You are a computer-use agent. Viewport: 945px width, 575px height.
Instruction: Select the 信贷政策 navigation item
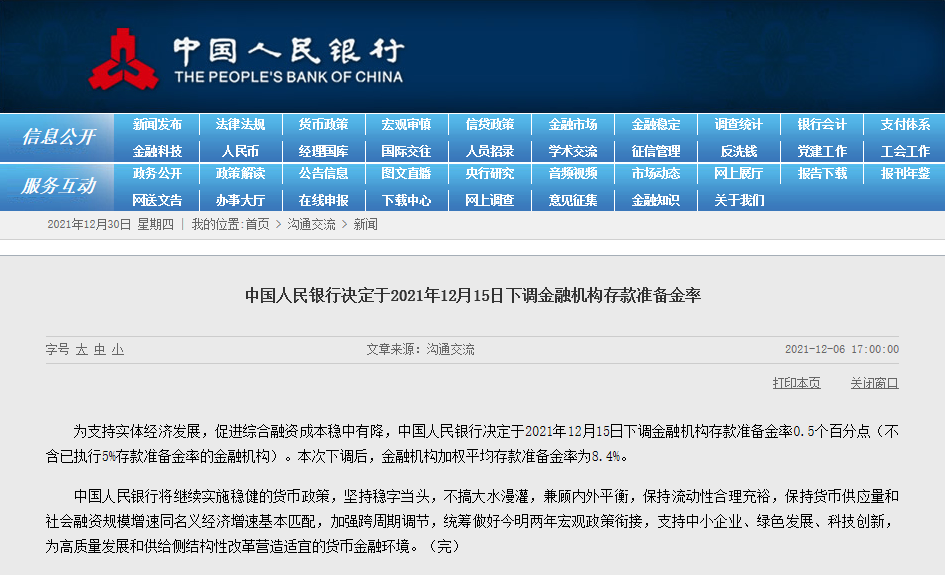pyautogui.click(x=489, y=125)
